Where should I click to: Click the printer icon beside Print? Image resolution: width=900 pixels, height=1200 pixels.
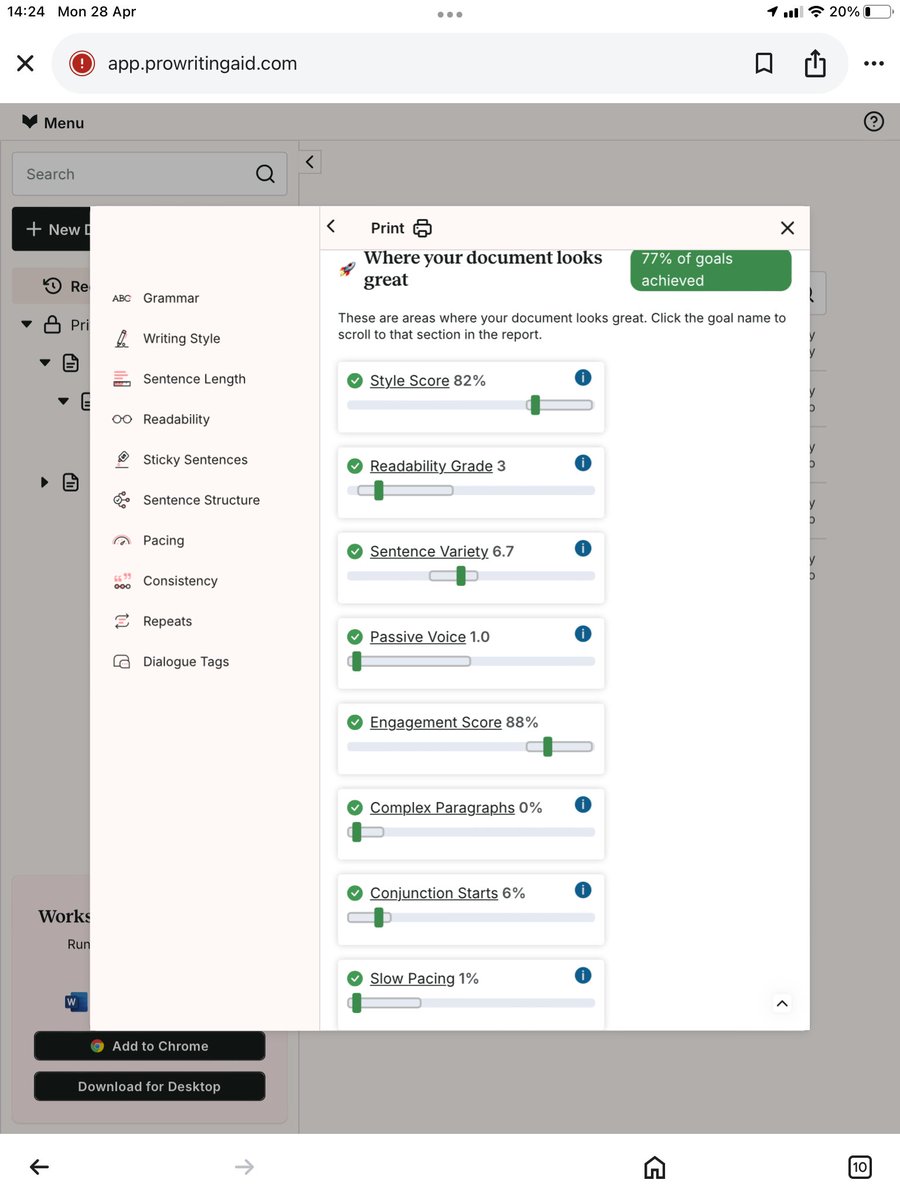coord(423,228)
